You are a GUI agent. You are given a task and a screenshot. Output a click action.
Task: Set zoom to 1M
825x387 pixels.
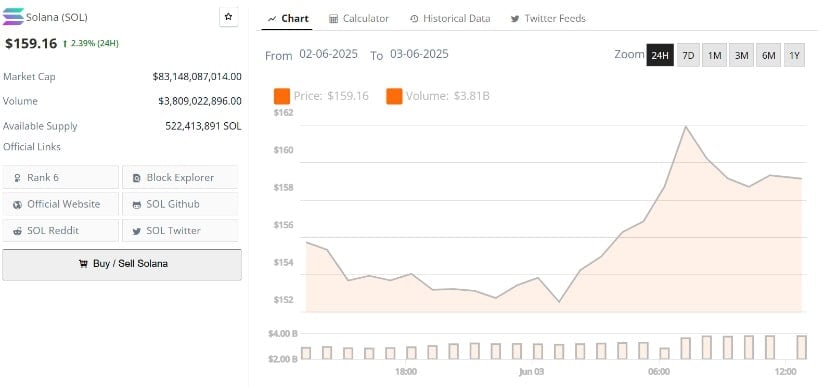pos(715,55)
